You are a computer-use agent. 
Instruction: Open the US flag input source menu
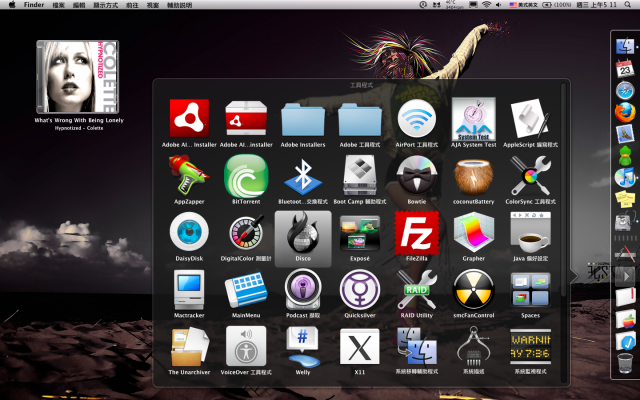(x=523, y=4)
